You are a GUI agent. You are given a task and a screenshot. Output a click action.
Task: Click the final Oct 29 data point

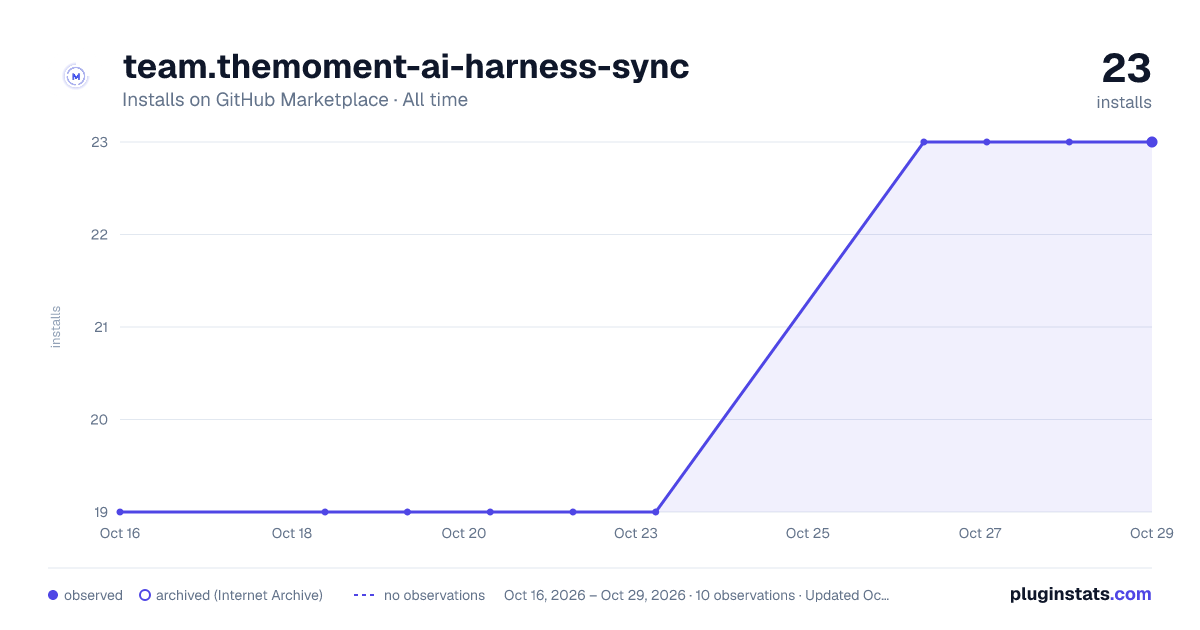(1152, 142)
